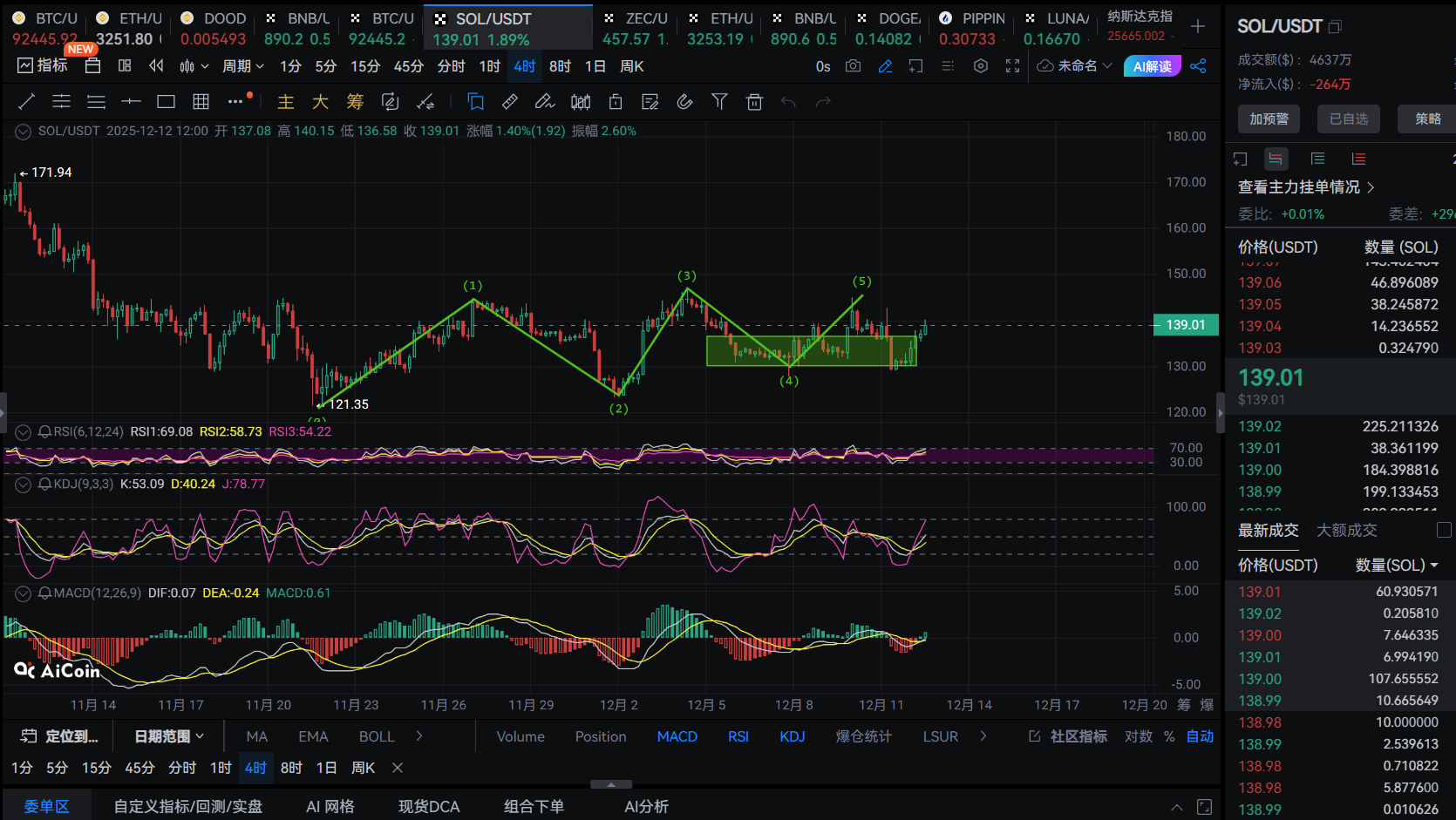The image size is (1456, 820).
Task: Toggle the 大额成交 checkbox
Action: [x=1444, y=530]
